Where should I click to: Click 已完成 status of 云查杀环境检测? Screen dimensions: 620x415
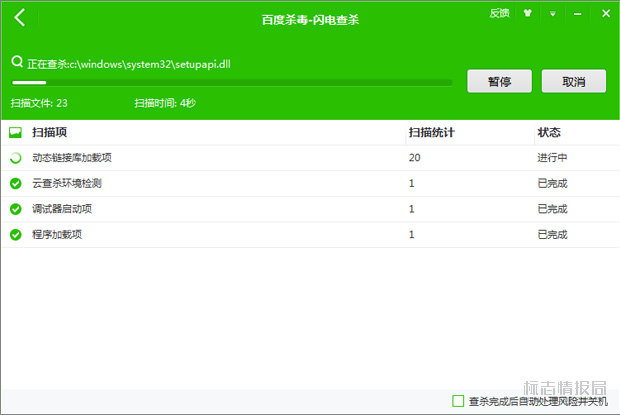coord(552,183)
